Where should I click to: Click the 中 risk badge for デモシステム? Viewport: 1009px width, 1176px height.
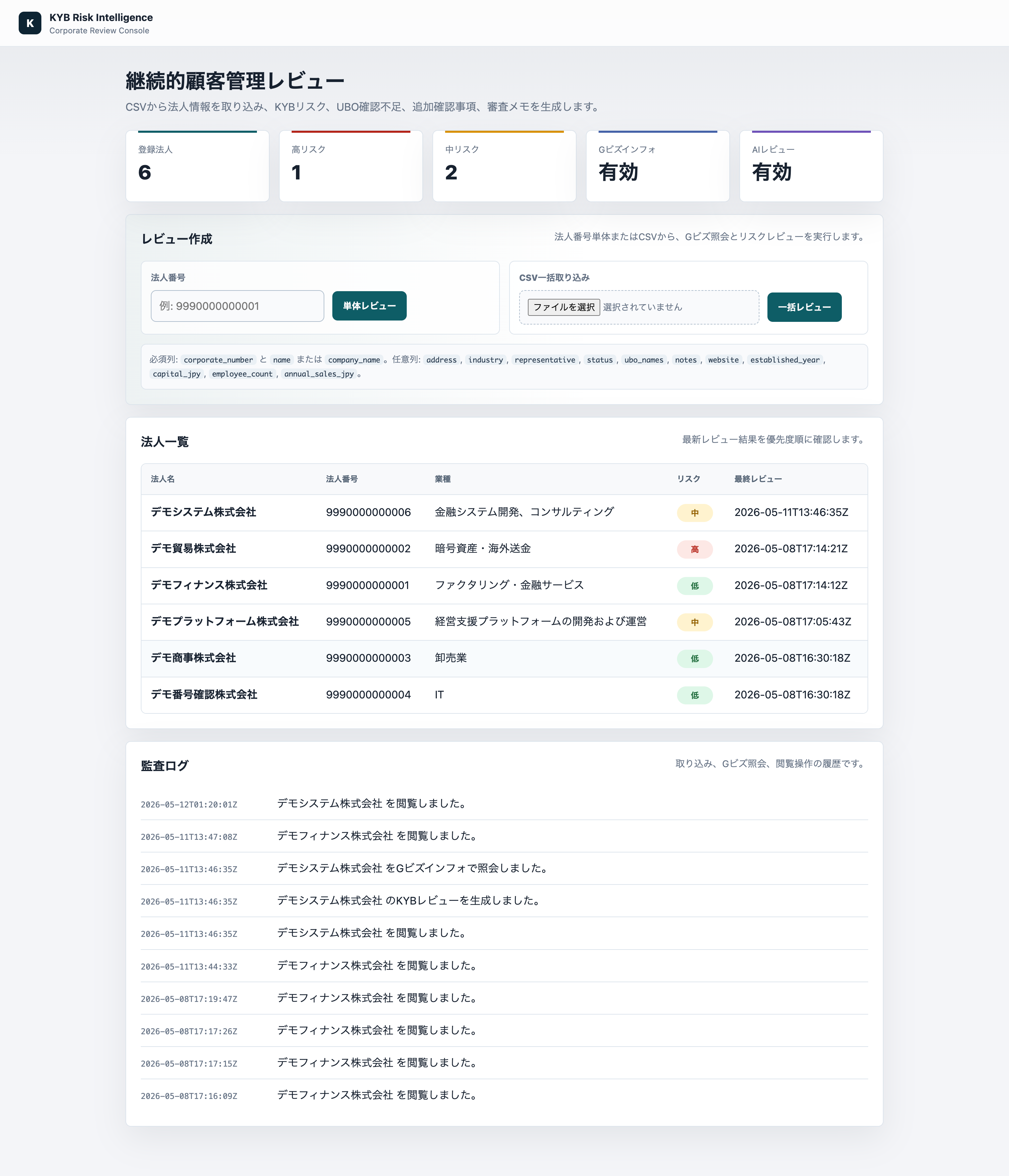pyautogui.click(x=694, y=513)
